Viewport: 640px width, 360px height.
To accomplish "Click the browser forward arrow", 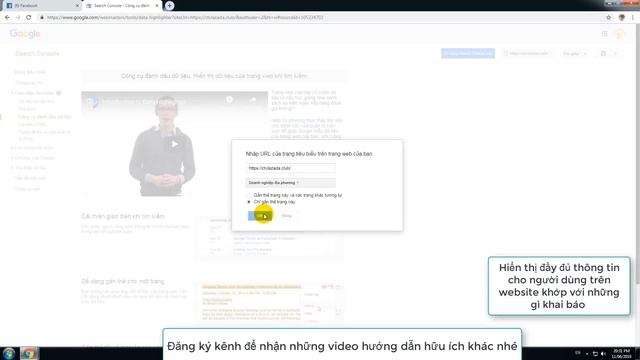I will point(18,18).
